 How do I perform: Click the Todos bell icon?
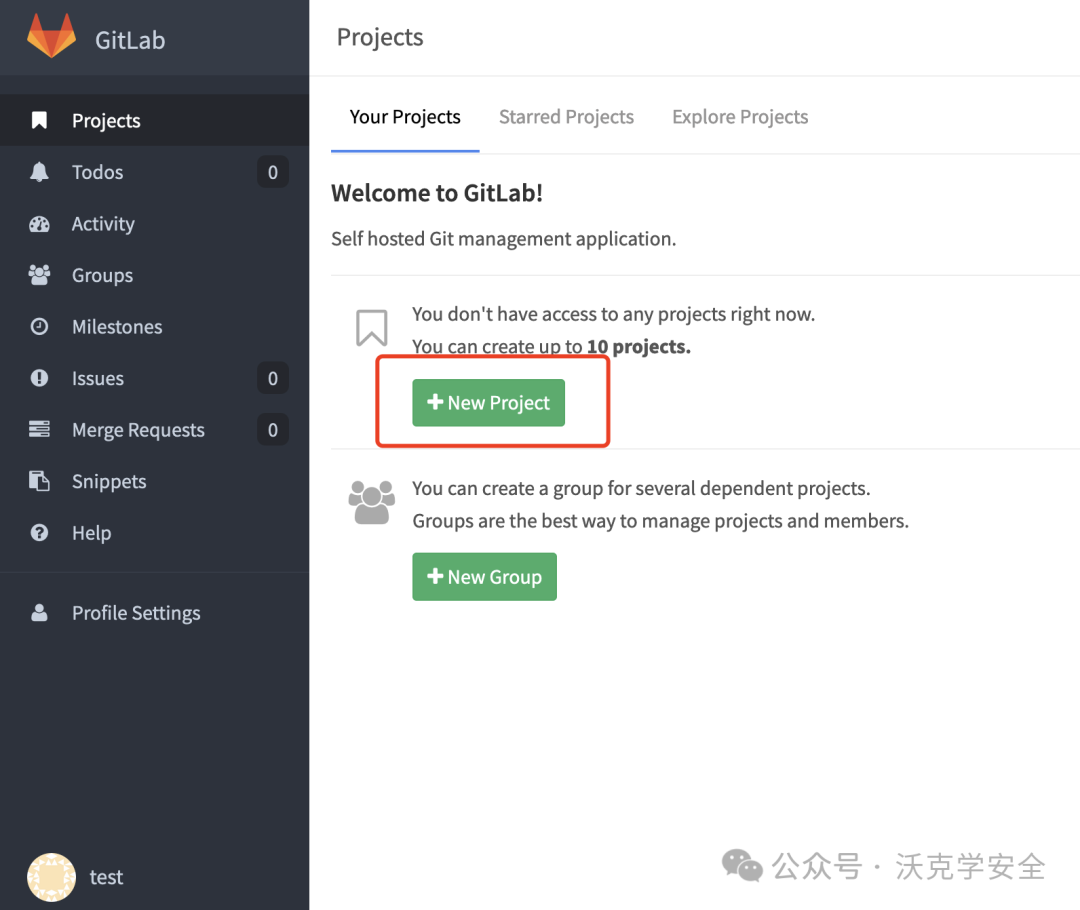(39, 172)
